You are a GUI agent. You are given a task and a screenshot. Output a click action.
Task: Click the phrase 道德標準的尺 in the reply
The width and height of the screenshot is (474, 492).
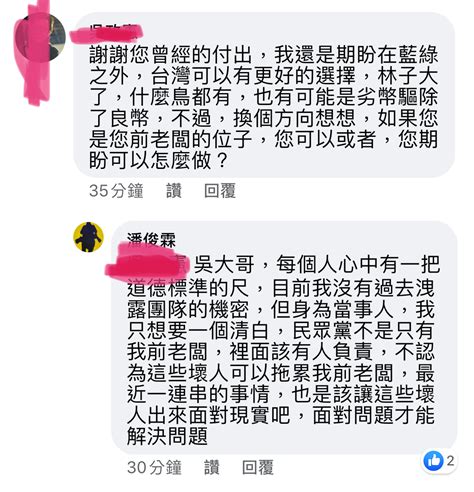[x=188, y=288]
